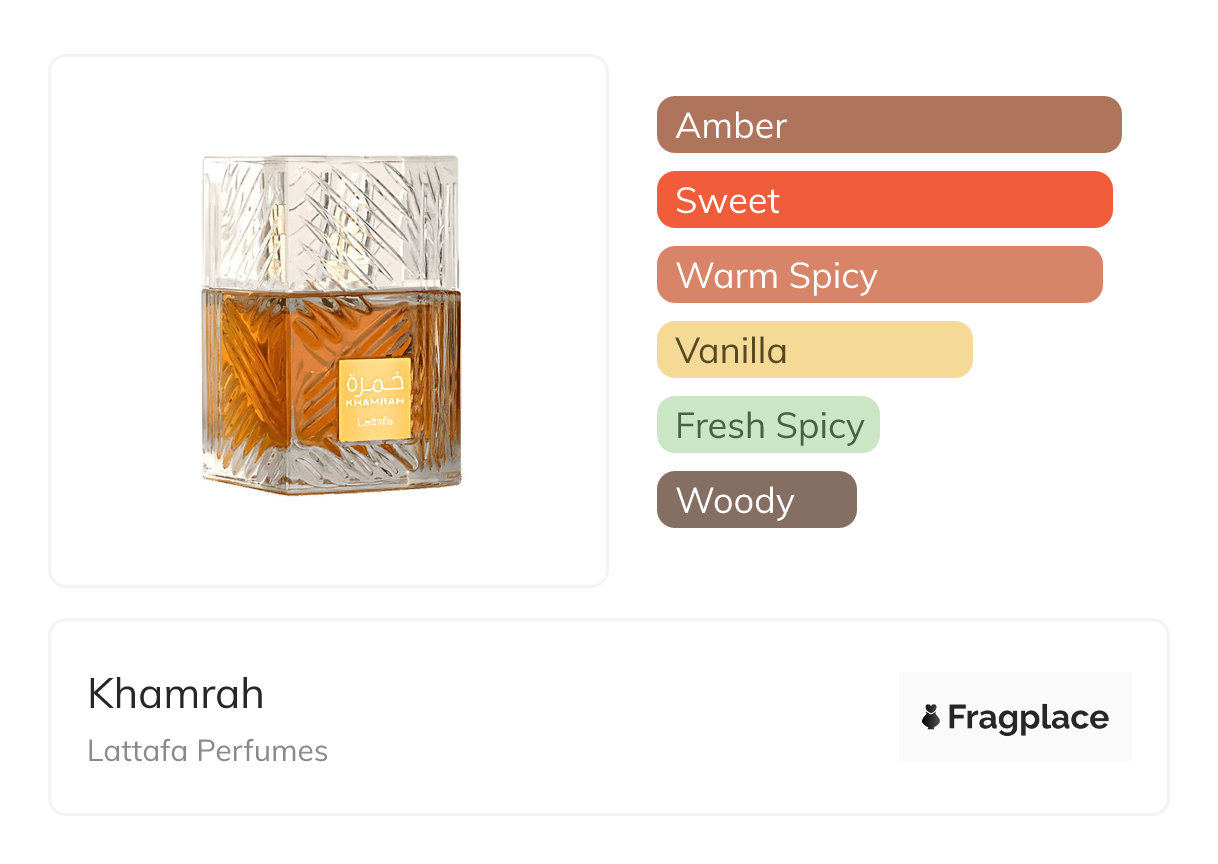Pick the Vanilla accord bar
The width and height of the screenshot is (1218, 864).
pos(814,350)
